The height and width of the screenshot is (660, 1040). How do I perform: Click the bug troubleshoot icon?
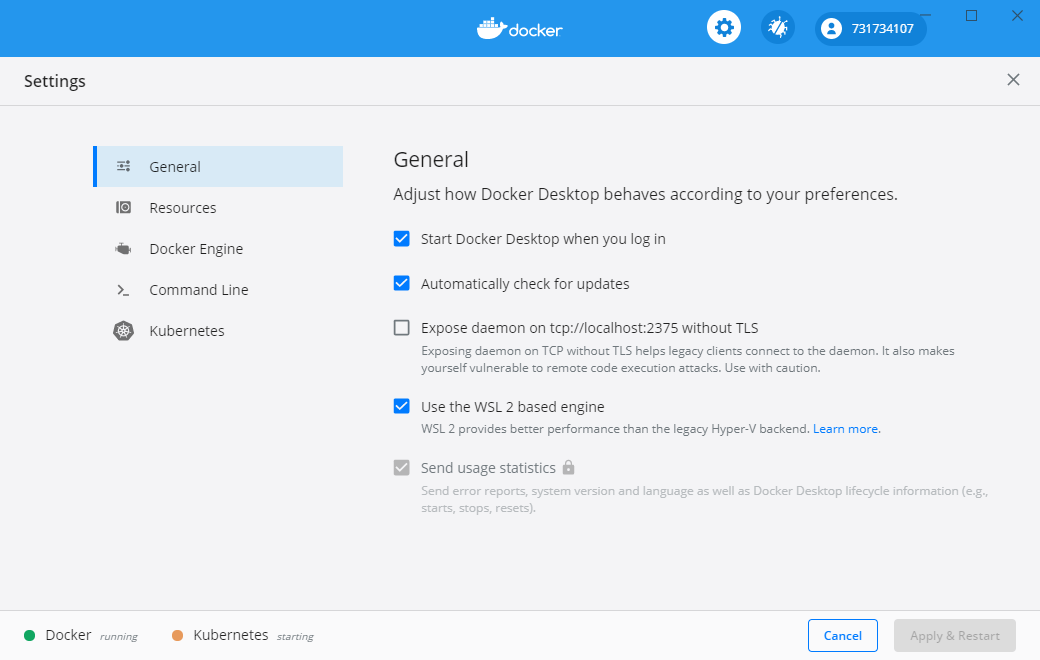tap(777, 28)
